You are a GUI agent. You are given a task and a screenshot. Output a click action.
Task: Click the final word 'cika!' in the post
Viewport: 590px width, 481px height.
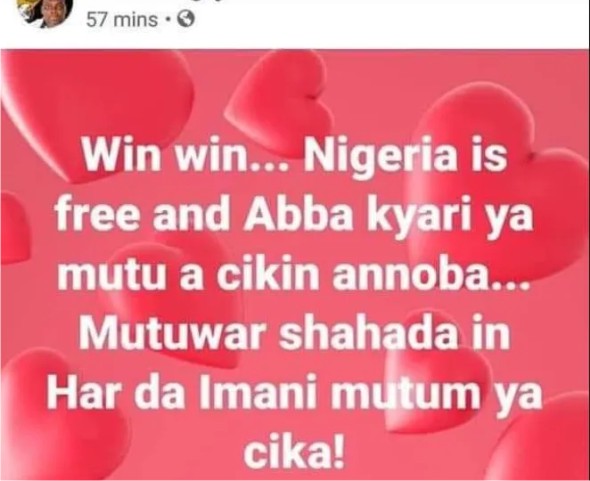click(294, 451)
